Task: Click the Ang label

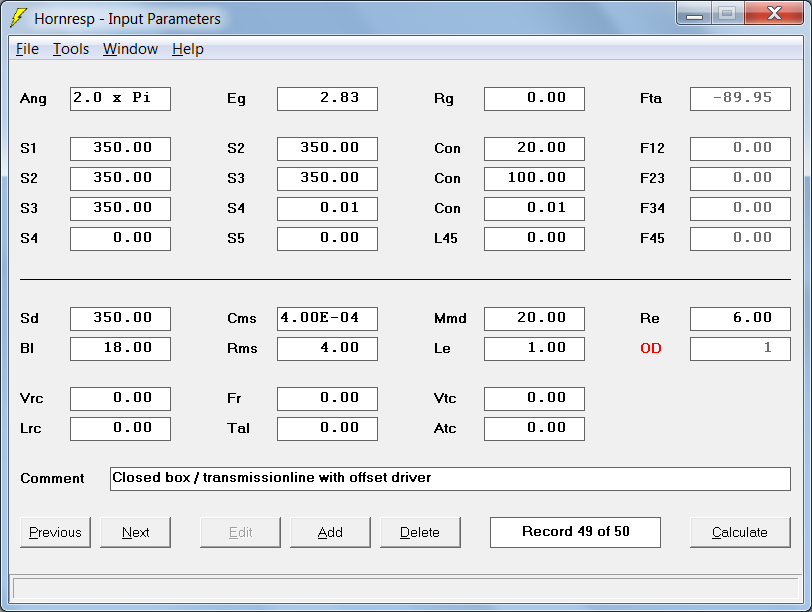Action: click(33, 99)
